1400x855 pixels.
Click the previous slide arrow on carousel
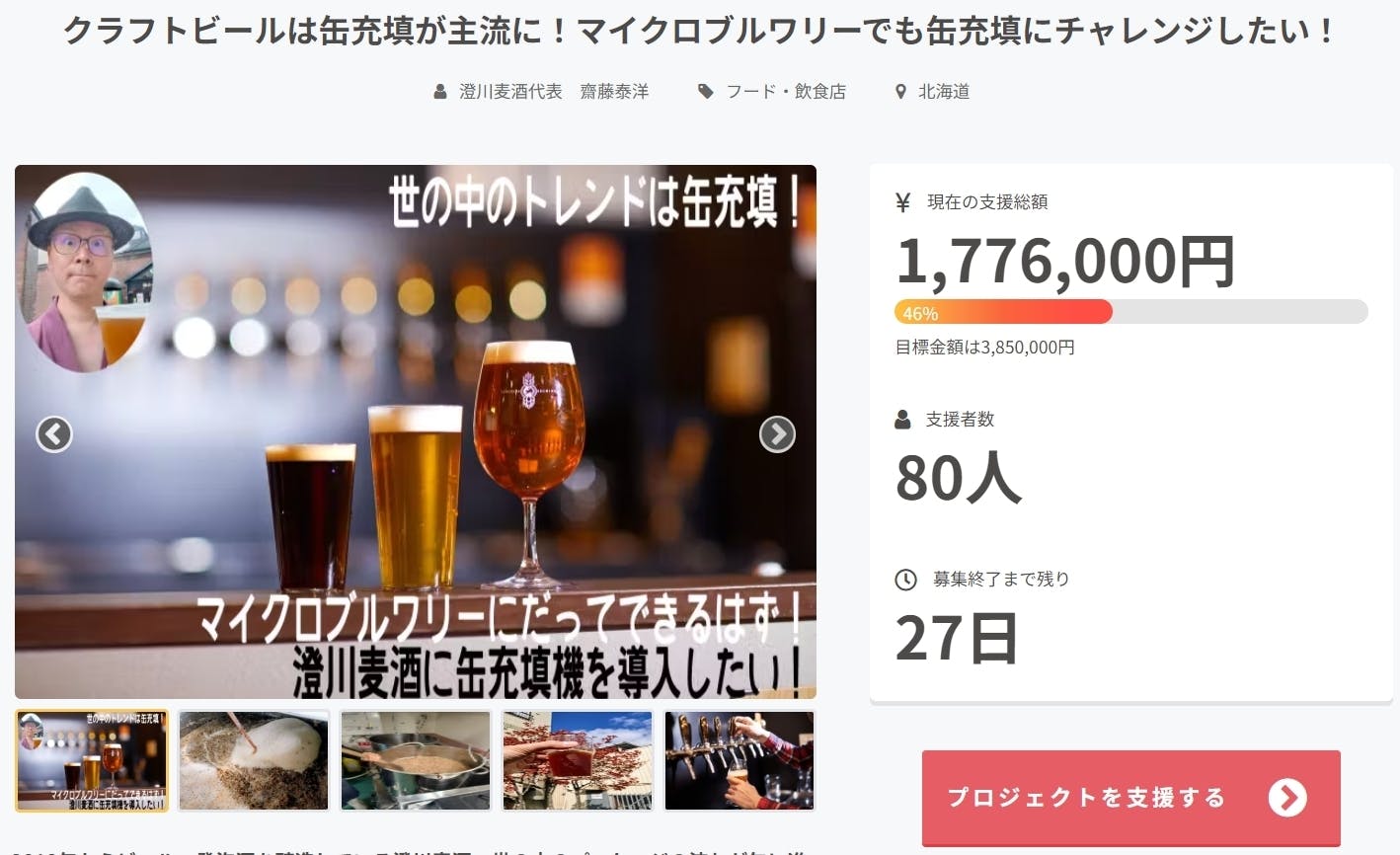click(54, 433)
